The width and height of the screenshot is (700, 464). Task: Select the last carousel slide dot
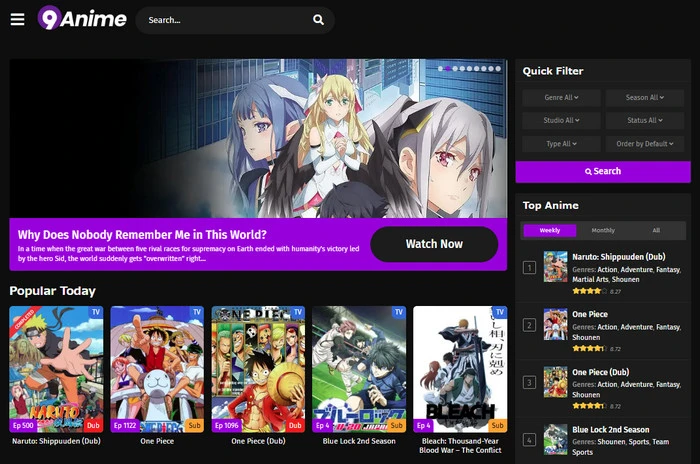point(497,69)
